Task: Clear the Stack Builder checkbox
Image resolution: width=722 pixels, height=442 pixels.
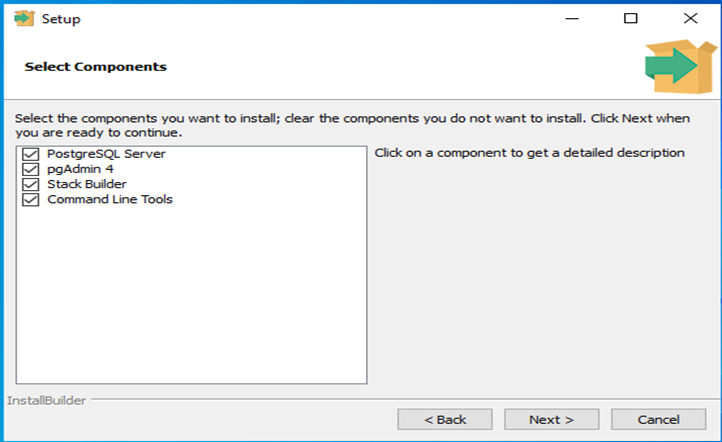Action: [31, 185]
